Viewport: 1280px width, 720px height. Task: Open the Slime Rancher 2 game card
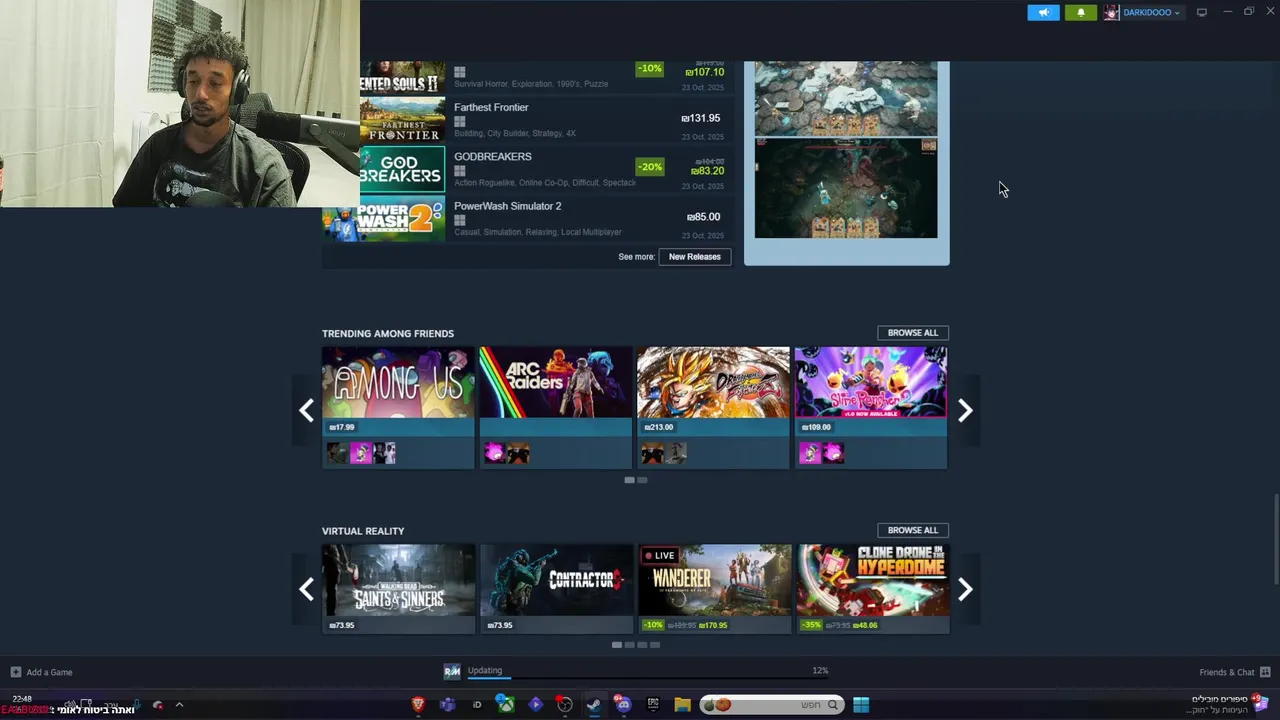[x=871, y=407]
